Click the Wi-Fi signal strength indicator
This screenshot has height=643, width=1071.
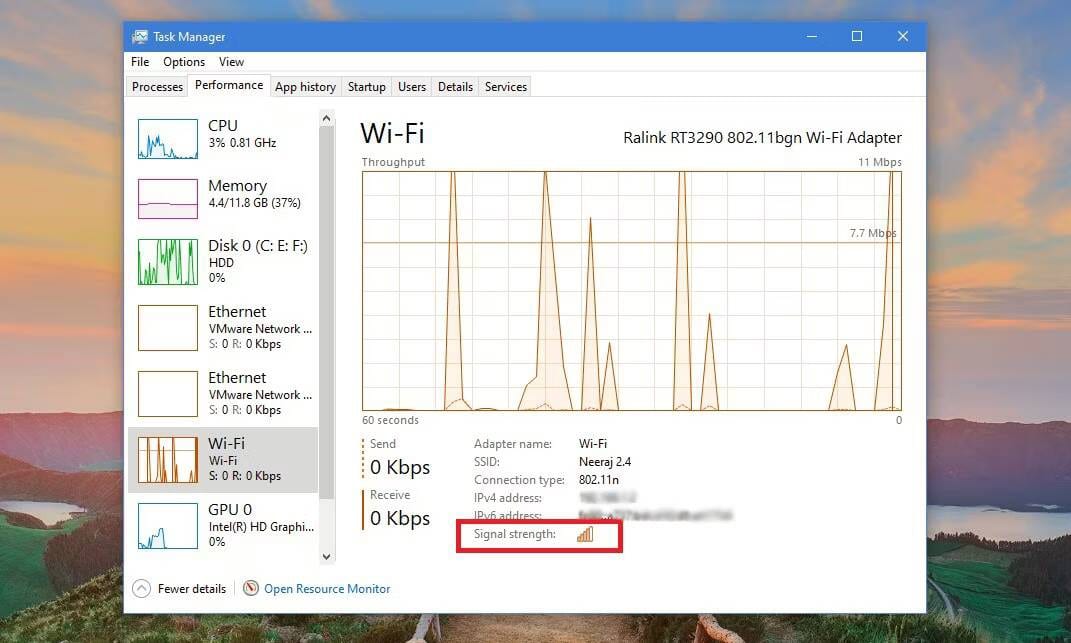click(586, 535)
